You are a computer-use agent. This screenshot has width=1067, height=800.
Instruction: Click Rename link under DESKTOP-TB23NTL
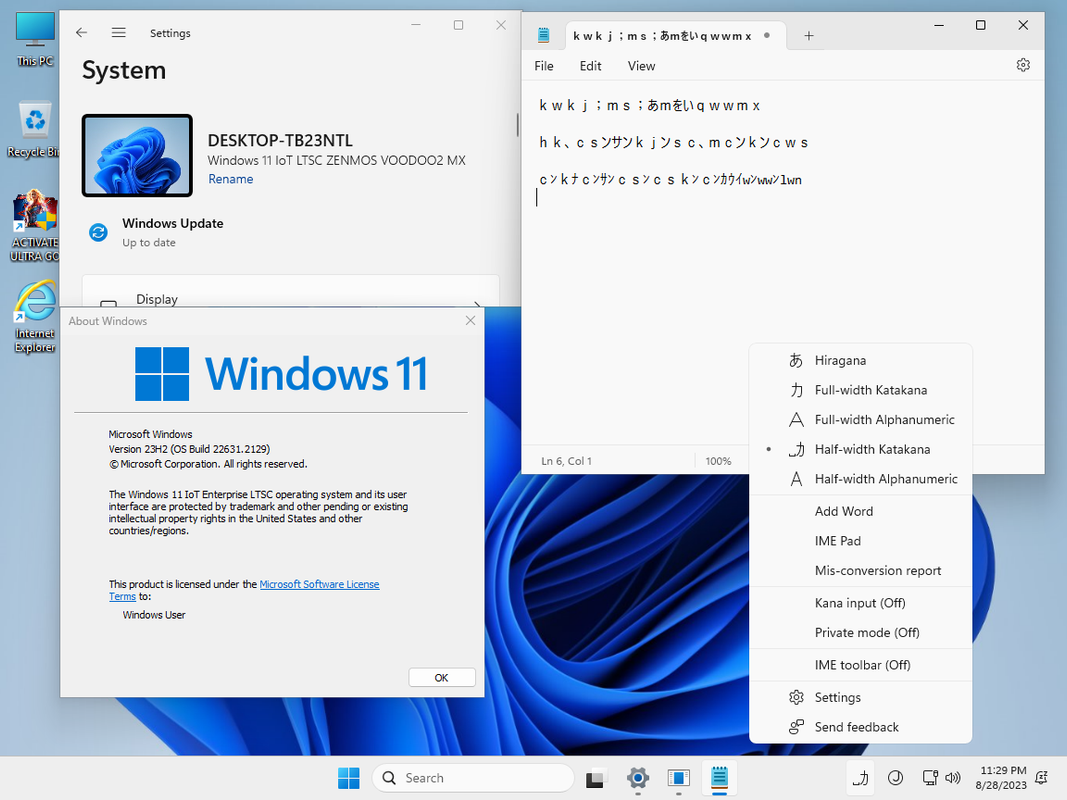231,179
